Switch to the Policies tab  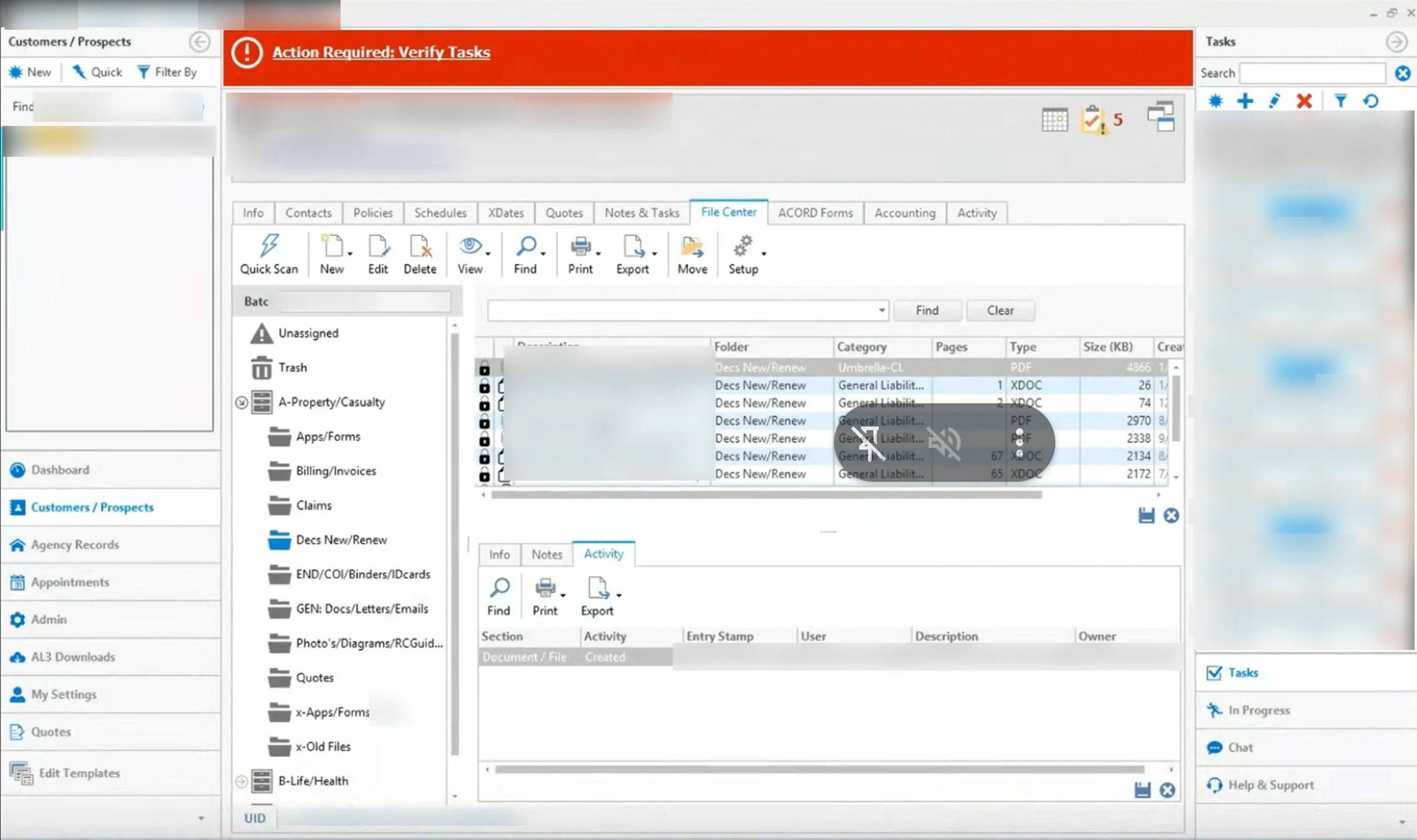click(373, 213)
